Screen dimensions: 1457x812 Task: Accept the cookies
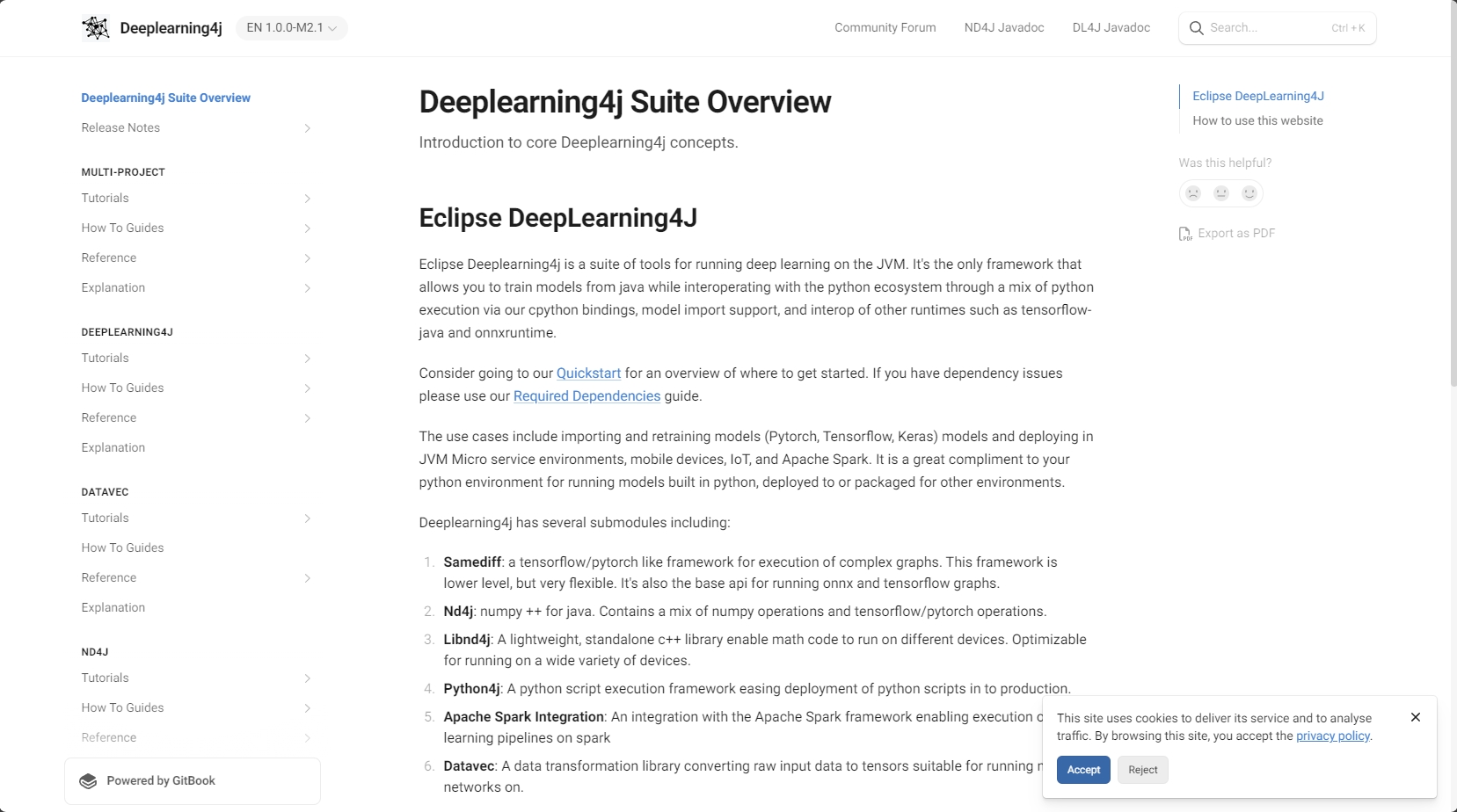pos(1082,770)
